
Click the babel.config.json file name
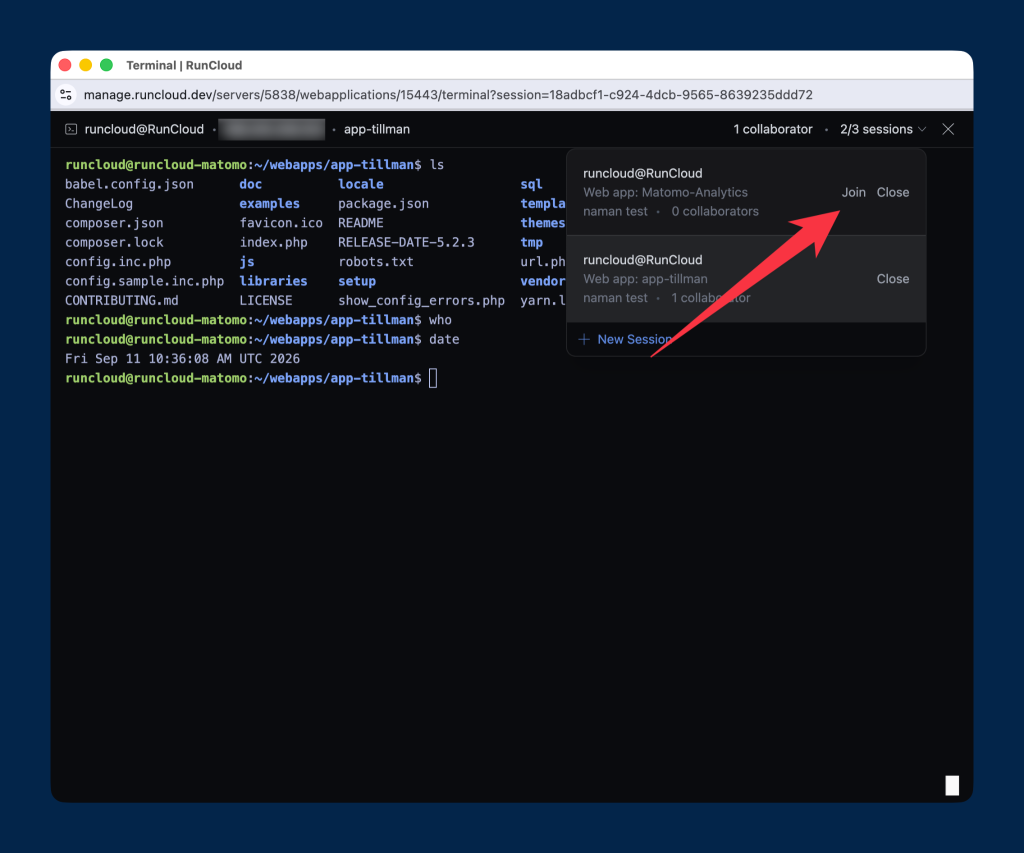coord(129,184)
